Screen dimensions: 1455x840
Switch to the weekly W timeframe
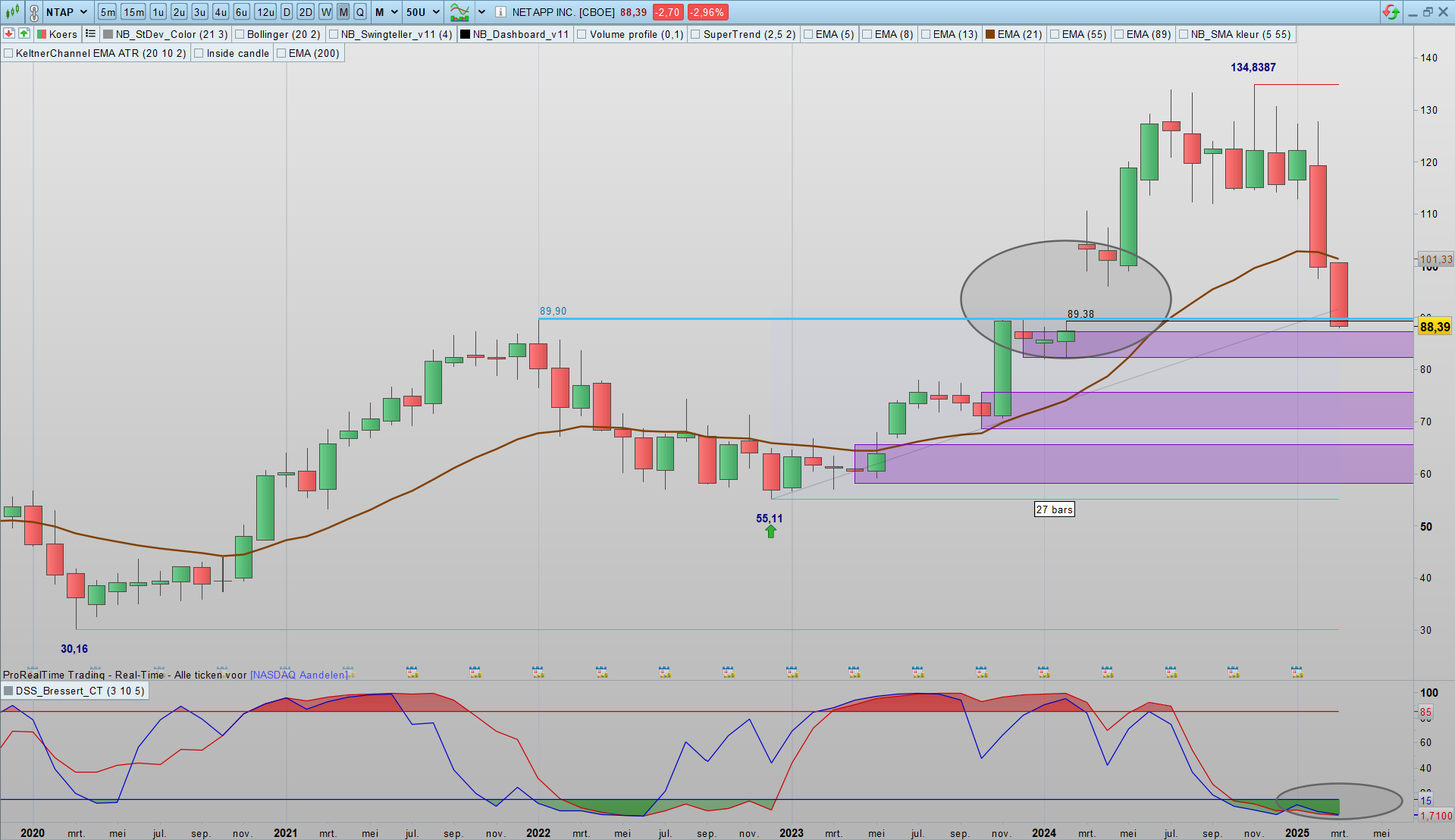tap(325, 12)
